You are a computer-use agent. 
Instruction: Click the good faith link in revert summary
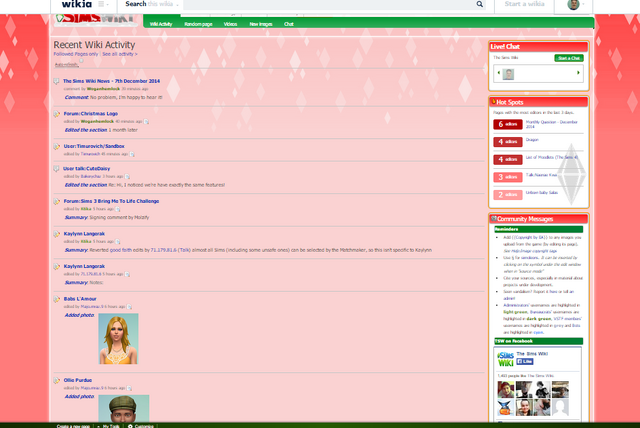point(120,250)
